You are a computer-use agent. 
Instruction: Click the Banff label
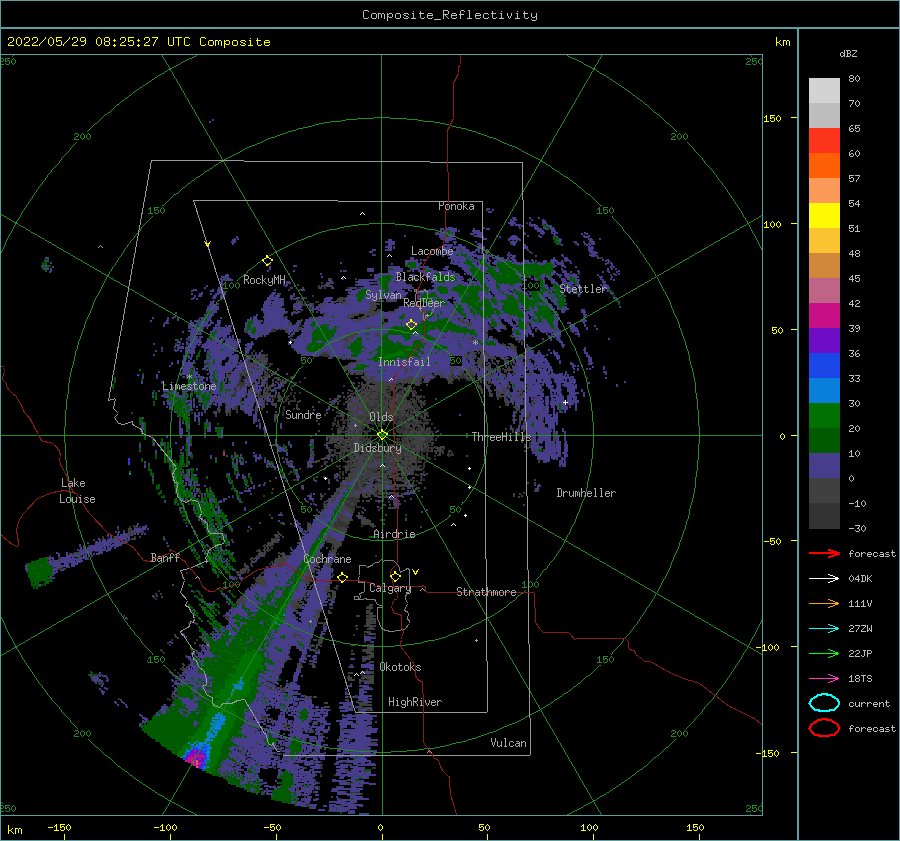[x=165, y=557]
